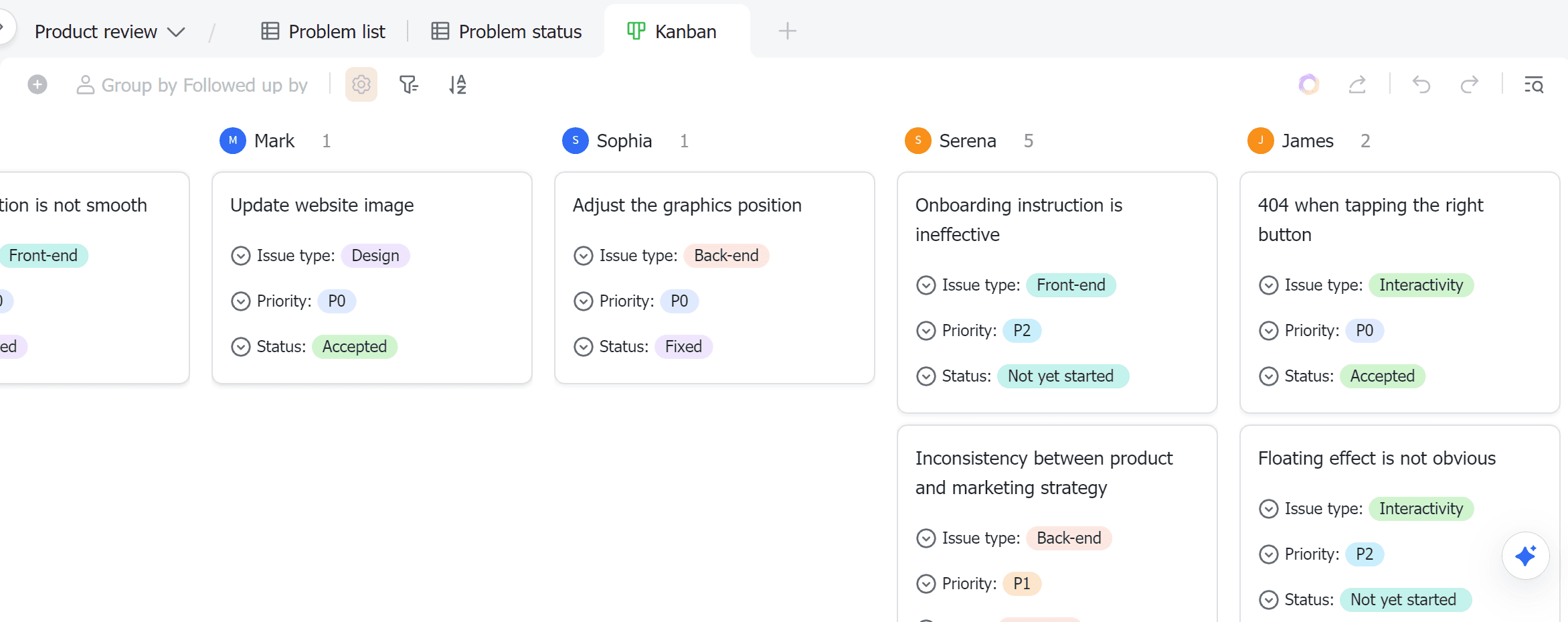Expand Priority field on Onboarding instruction card
Image resolution: width=1568 pixels, height=622 pixels.
coord(926,331)
